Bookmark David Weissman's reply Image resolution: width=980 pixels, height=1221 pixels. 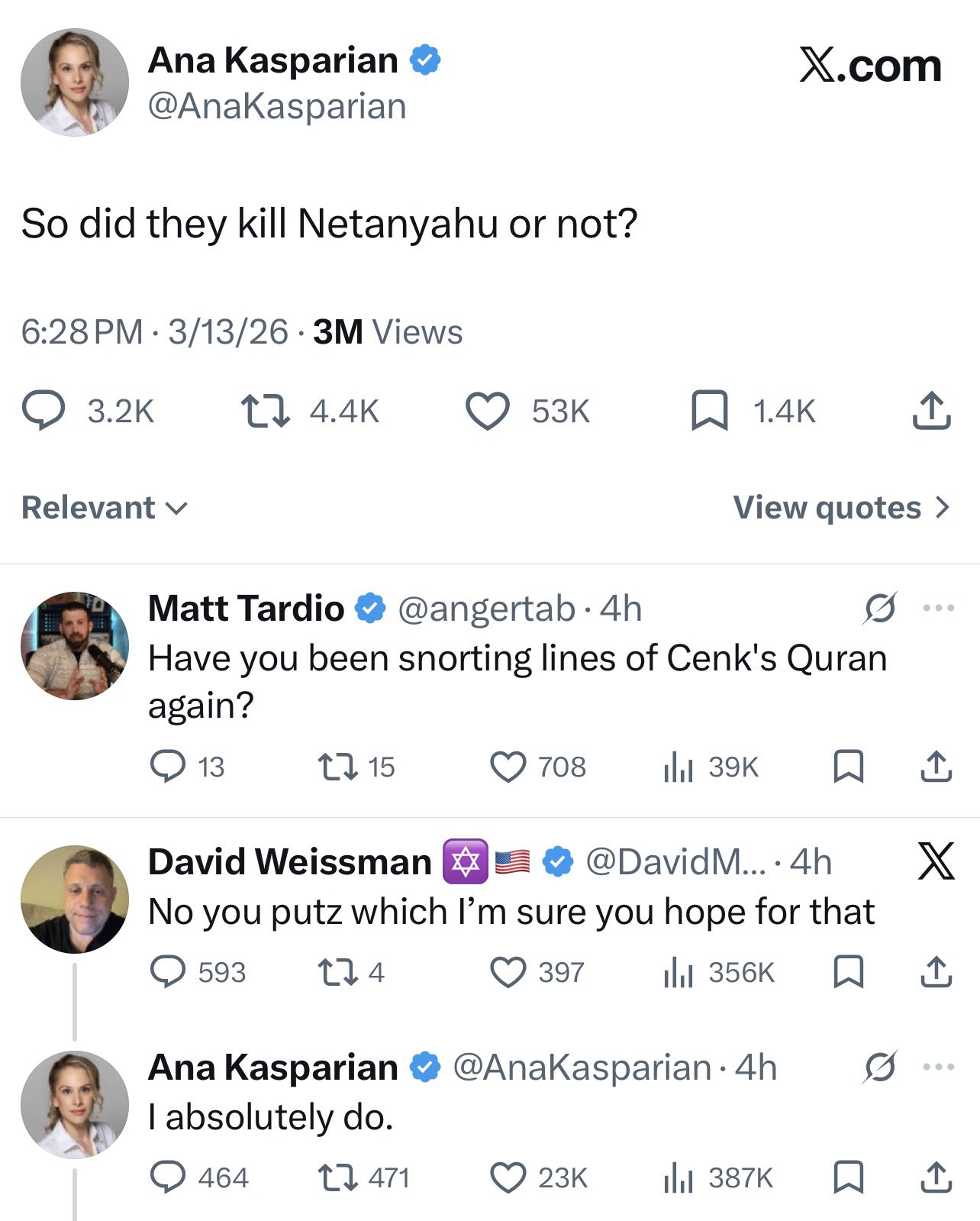[x=848, y=973]
